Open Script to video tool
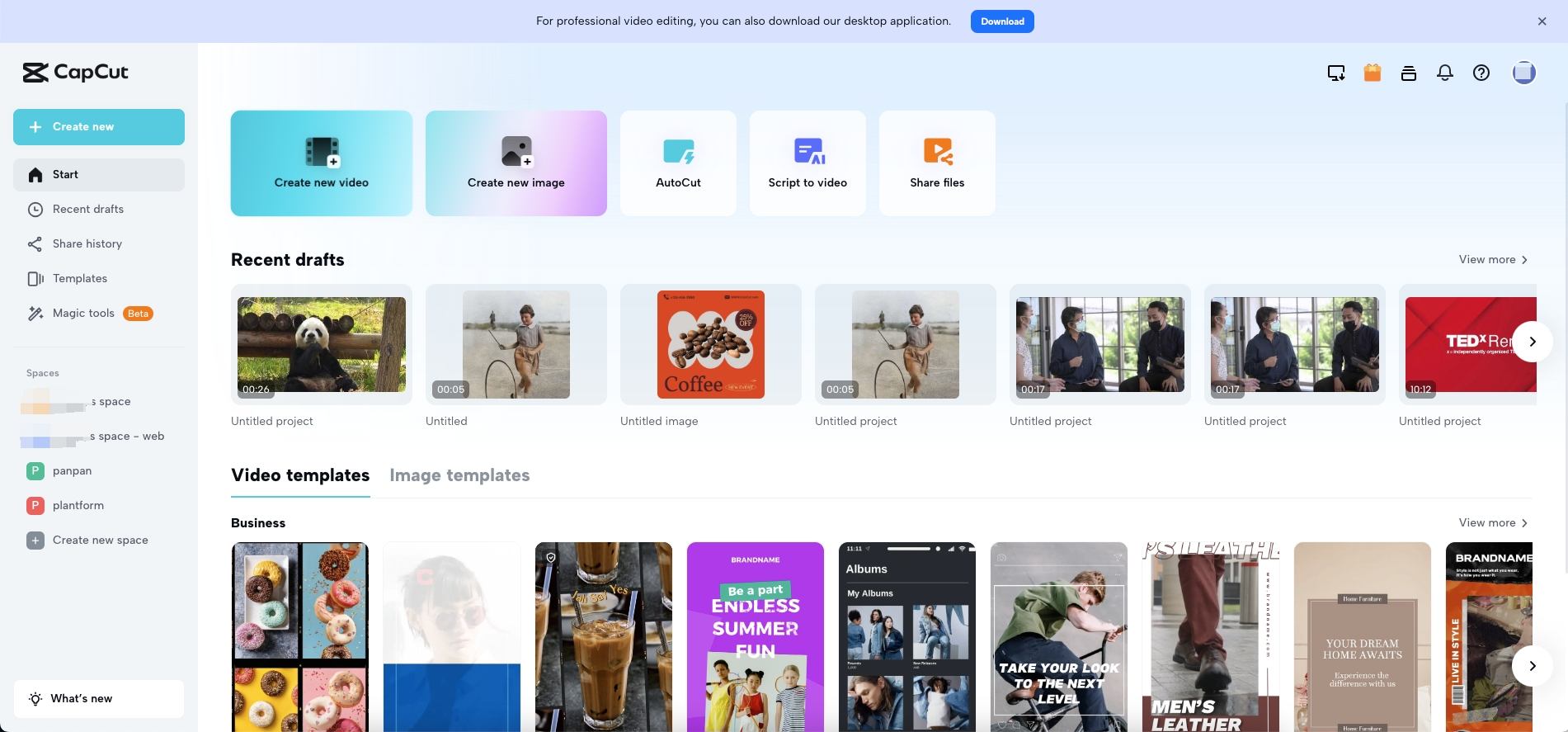 808,163
